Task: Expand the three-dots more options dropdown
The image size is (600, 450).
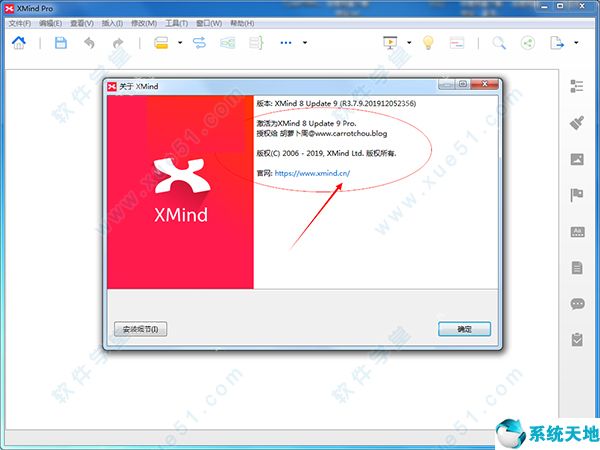Action: (305, 43)
